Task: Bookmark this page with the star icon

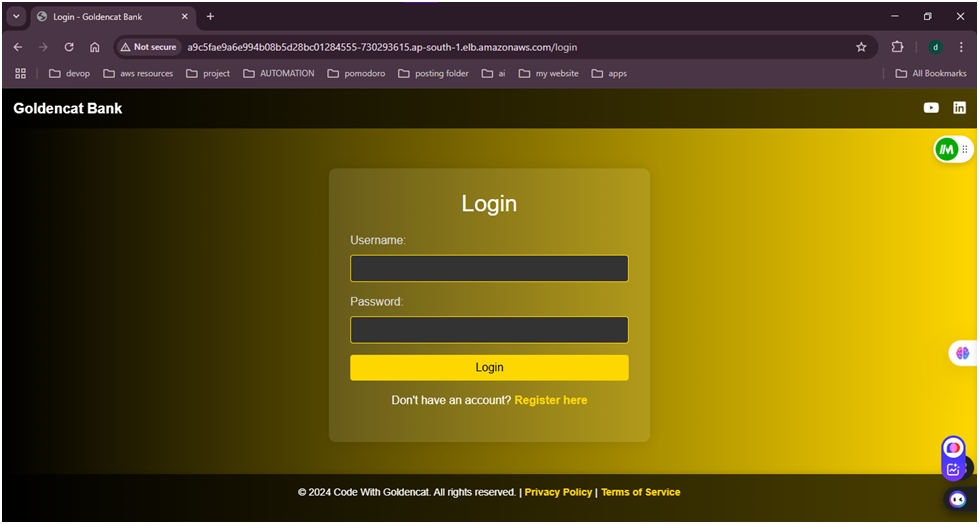Action: [x=861, y=47]
